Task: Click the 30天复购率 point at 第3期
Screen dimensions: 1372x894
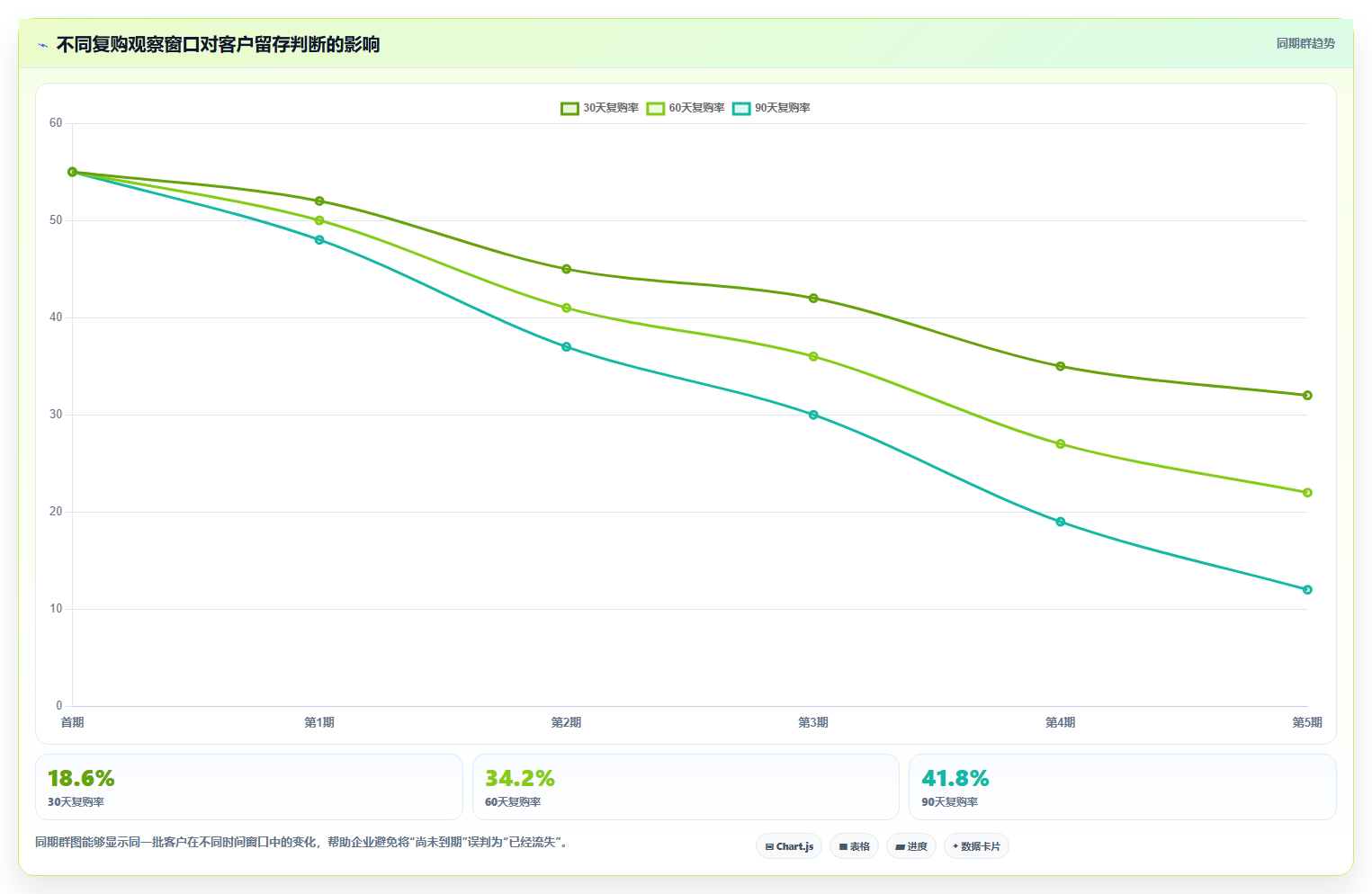Action: (813, 299)
